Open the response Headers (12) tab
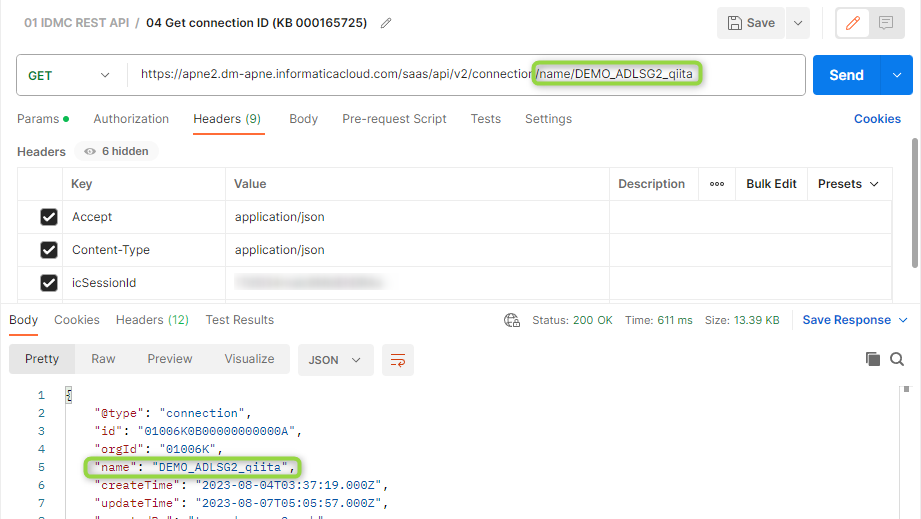This screenshot has width=921, height=519. 152,320
